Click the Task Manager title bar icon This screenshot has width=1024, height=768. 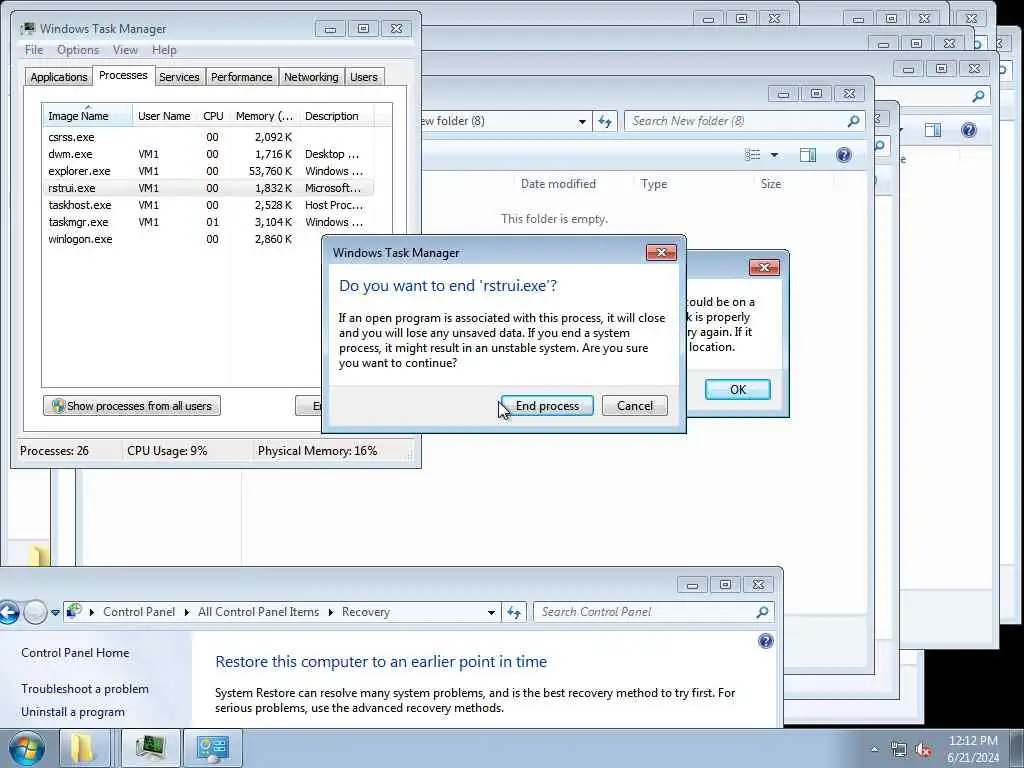[28, 29]
